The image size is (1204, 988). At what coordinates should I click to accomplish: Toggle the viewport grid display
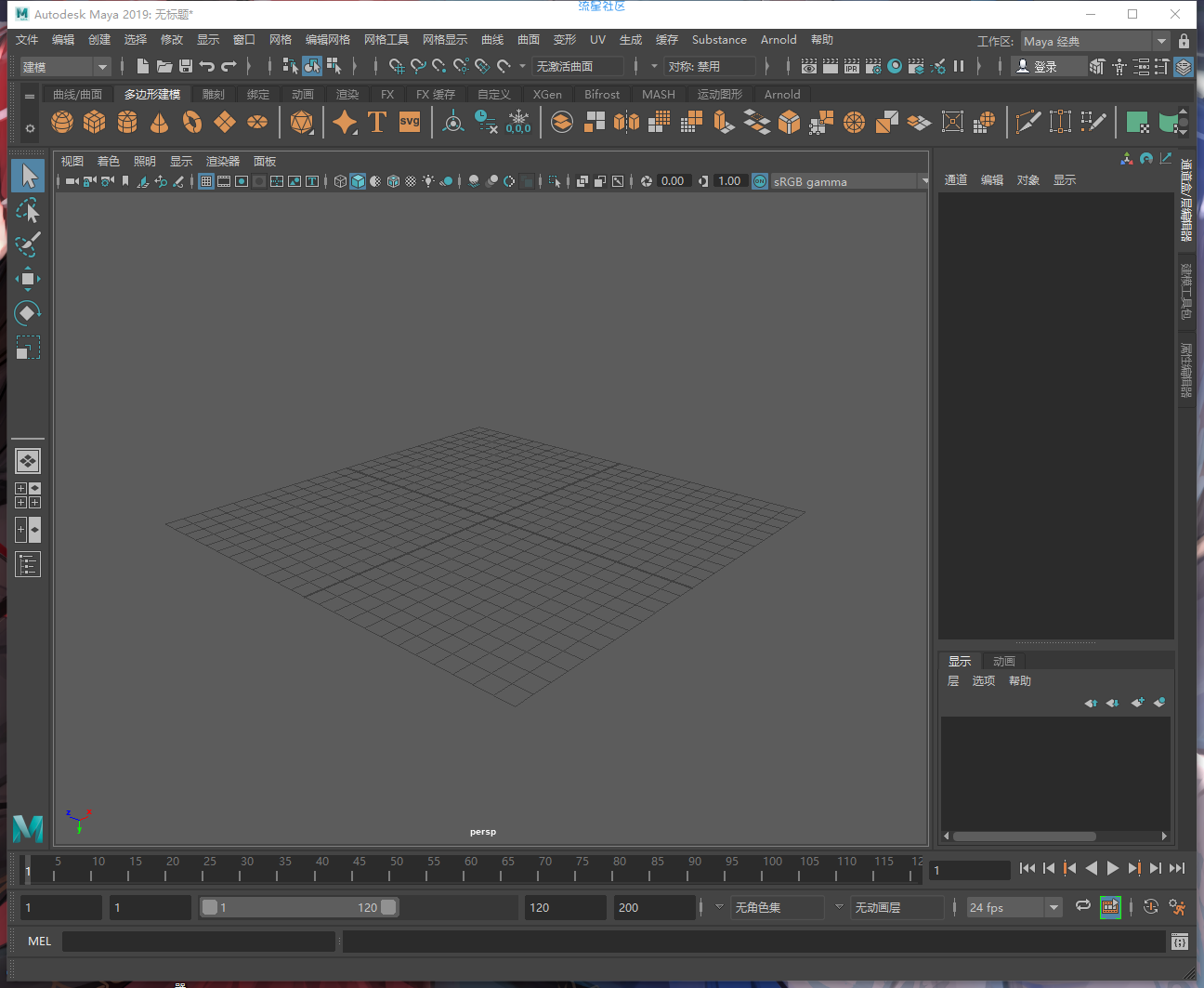point(206,181)
